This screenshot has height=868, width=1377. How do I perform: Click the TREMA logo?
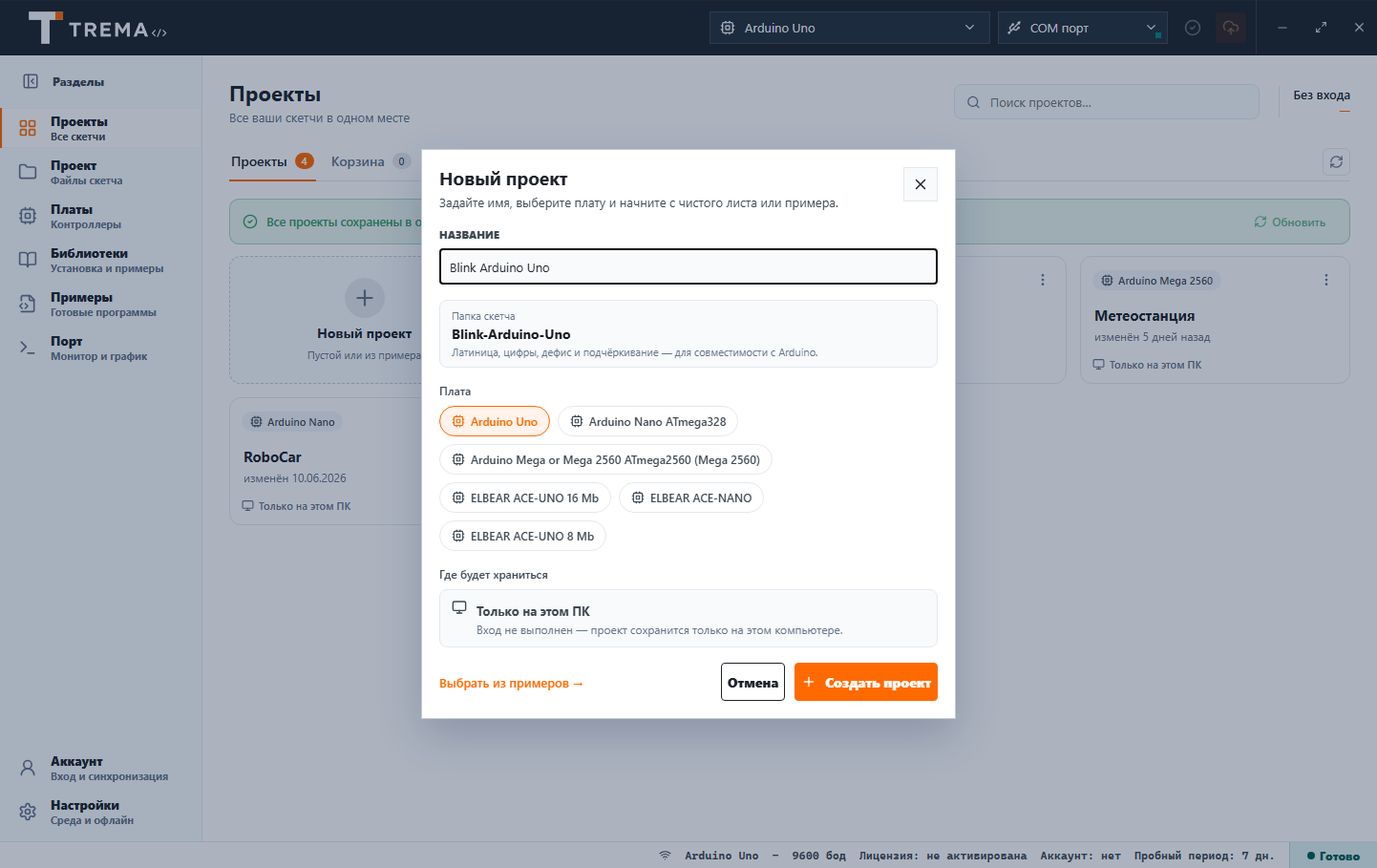(96, 28)
